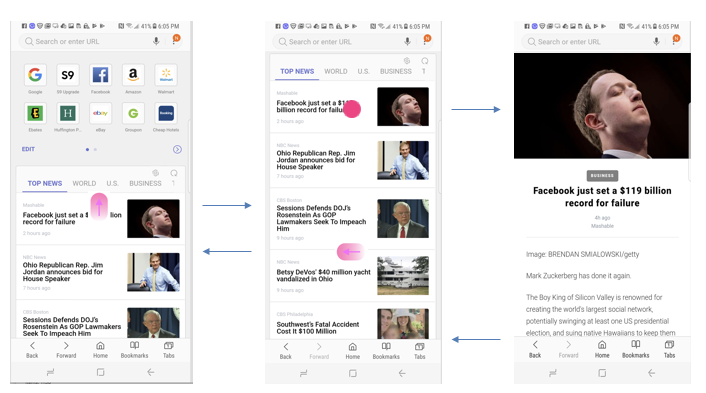
Task: Open notification menu icon in middle phone
Action: click(x=426, y=40)
